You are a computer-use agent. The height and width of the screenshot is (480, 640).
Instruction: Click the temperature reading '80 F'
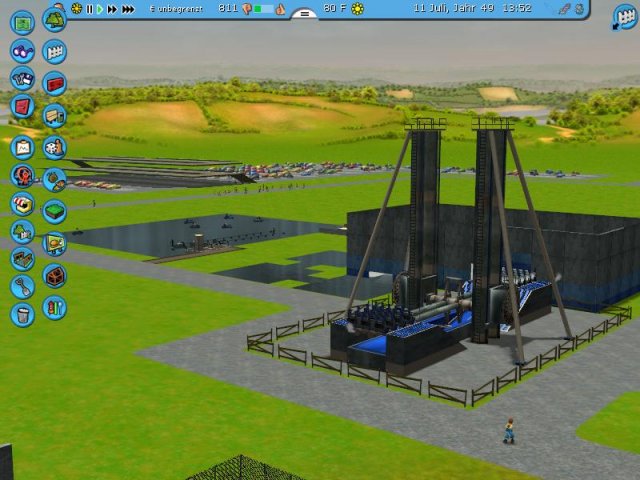coord(334,8)
